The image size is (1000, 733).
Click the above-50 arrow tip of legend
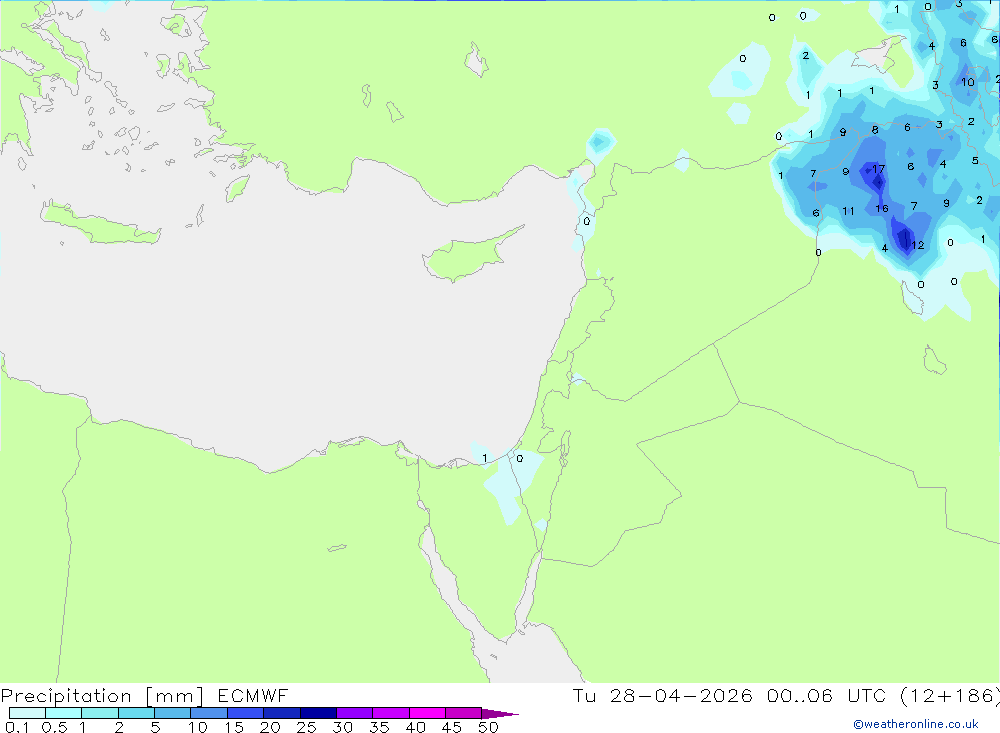[x=500, y=714]
